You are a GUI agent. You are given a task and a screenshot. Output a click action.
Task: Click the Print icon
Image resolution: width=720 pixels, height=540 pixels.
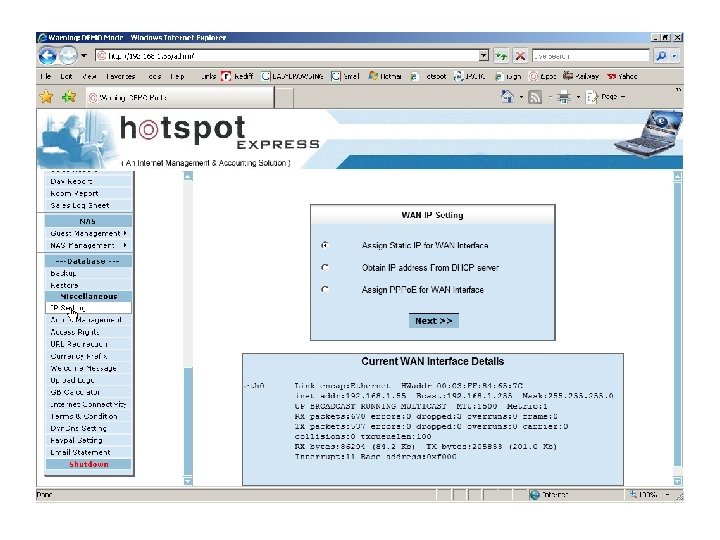coord(564,97)
